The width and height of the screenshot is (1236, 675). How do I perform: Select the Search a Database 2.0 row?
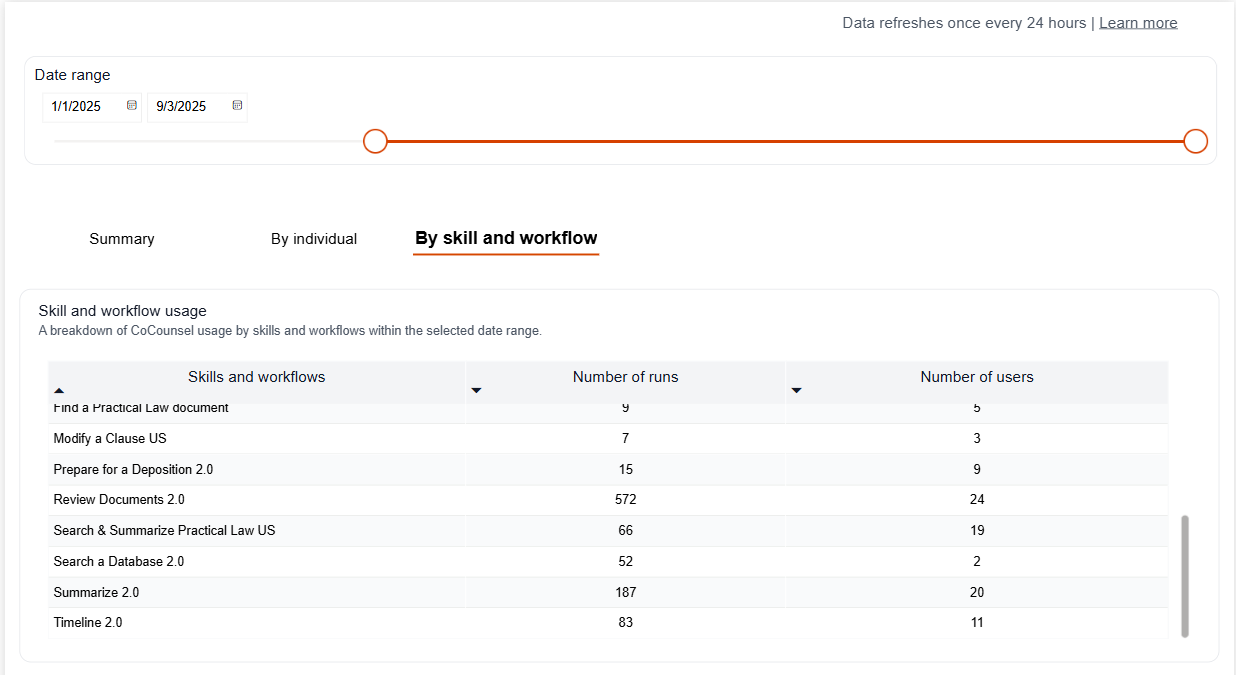click(119, 562)
